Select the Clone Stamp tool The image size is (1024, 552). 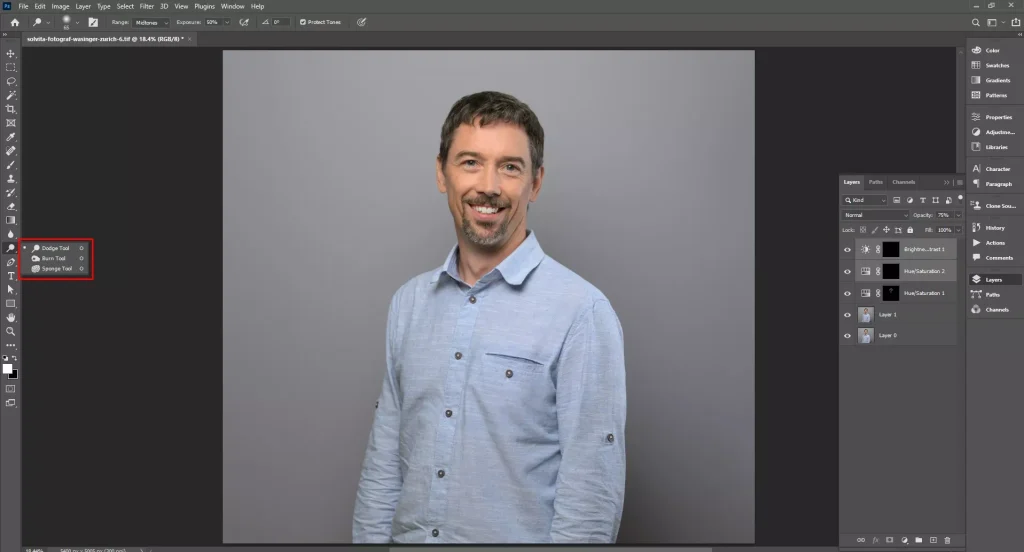(x=11, y=178)
